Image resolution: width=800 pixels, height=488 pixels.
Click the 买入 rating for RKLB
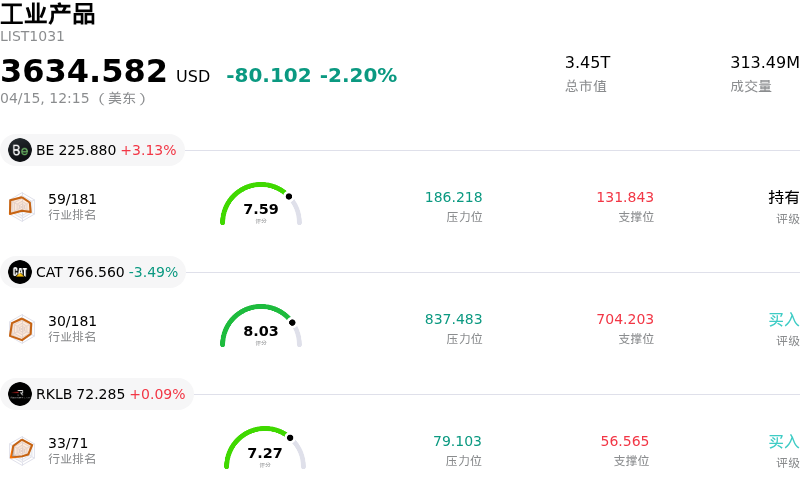(784, 441)
